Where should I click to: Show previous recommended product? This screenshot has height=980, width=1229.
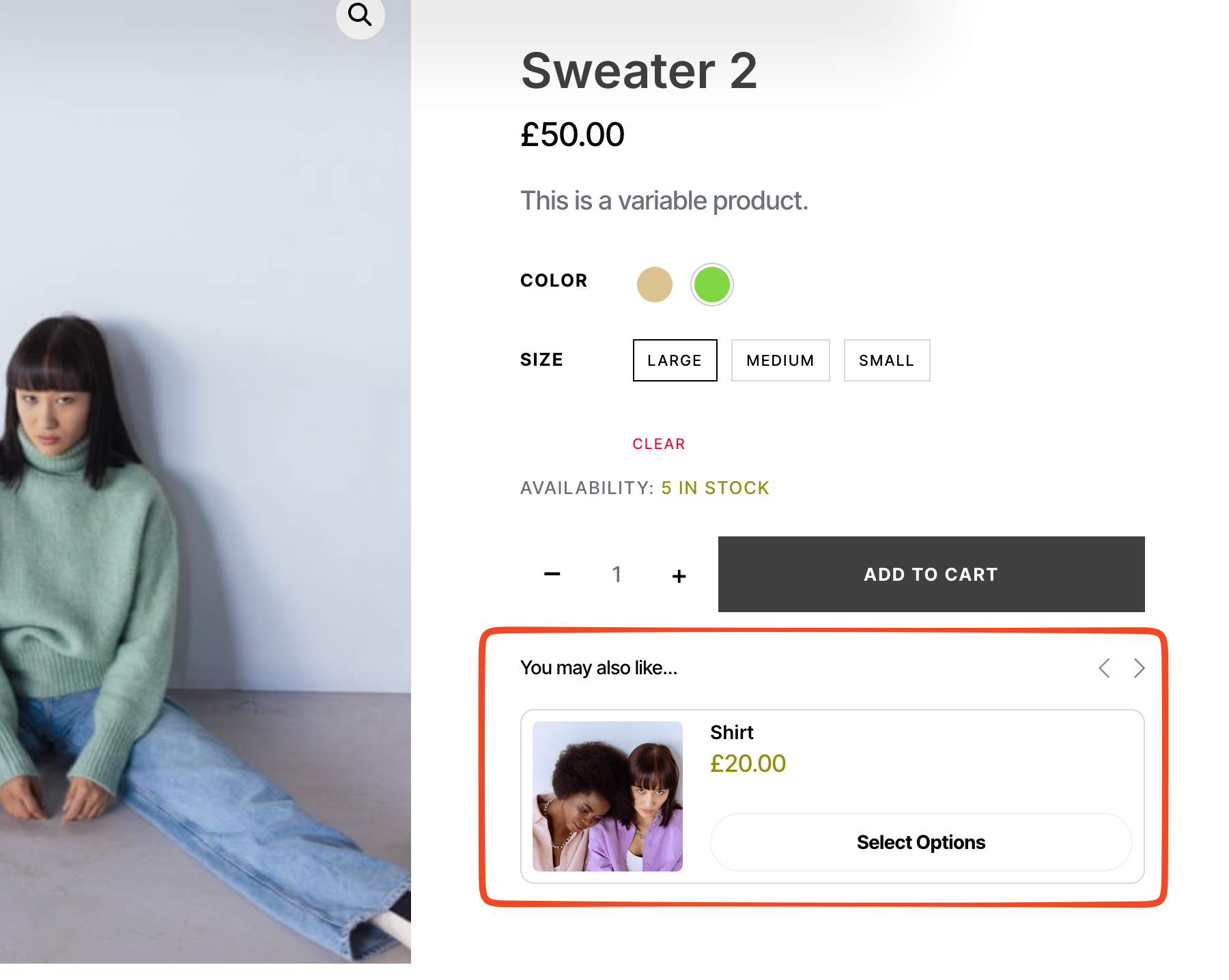click(1104, 668)
